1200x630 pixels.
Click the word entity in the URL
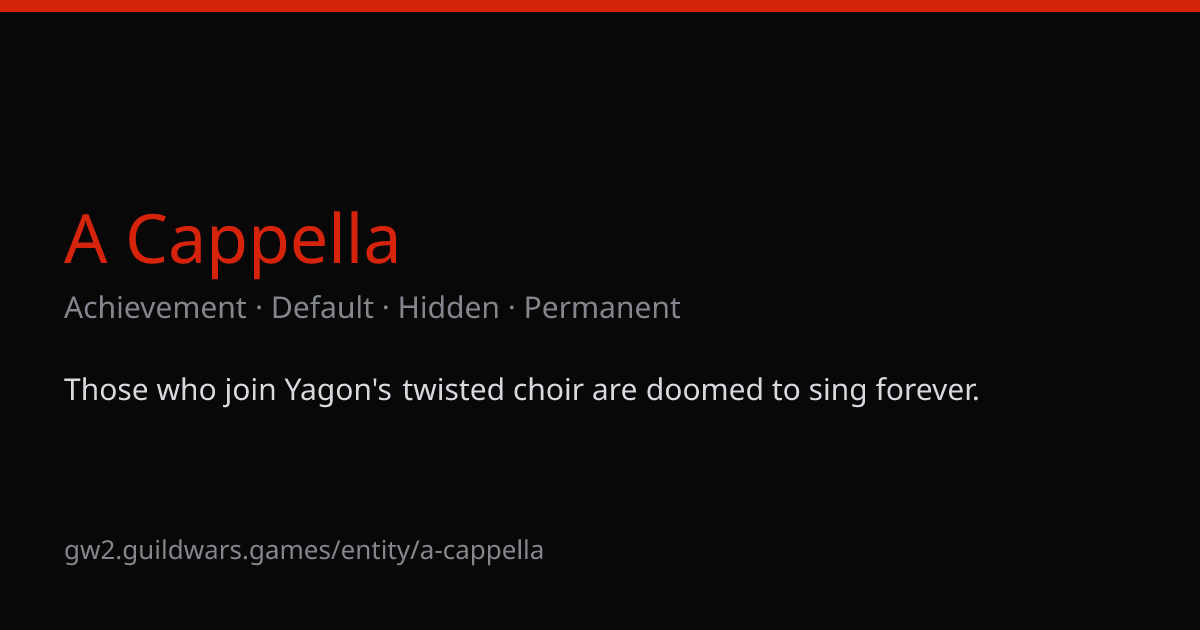[377, 550]
